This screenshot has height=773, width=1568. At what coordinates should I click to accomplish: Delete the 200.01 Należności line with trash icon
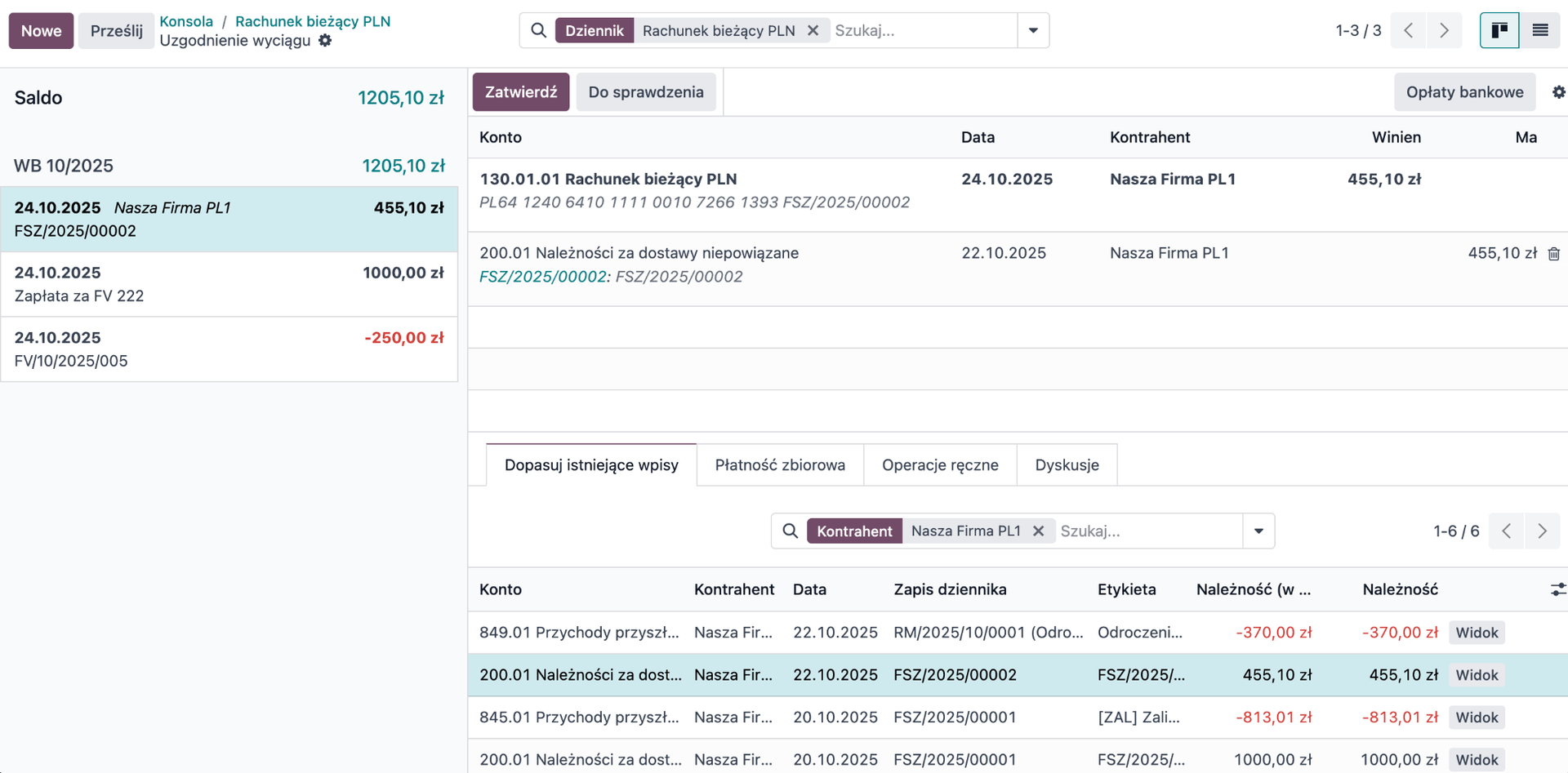(1553, 254)
